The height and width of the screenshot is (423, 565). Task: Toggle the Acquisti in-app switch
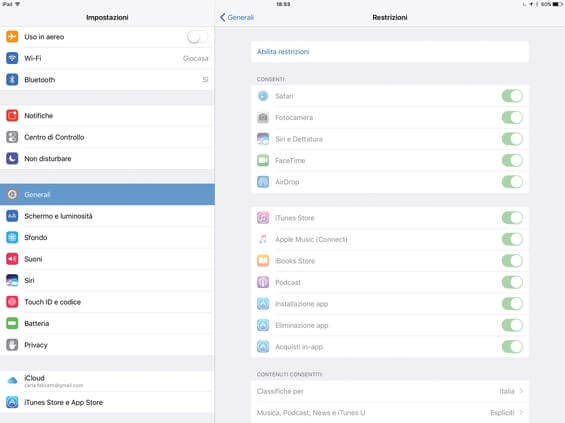coord(512,347)
